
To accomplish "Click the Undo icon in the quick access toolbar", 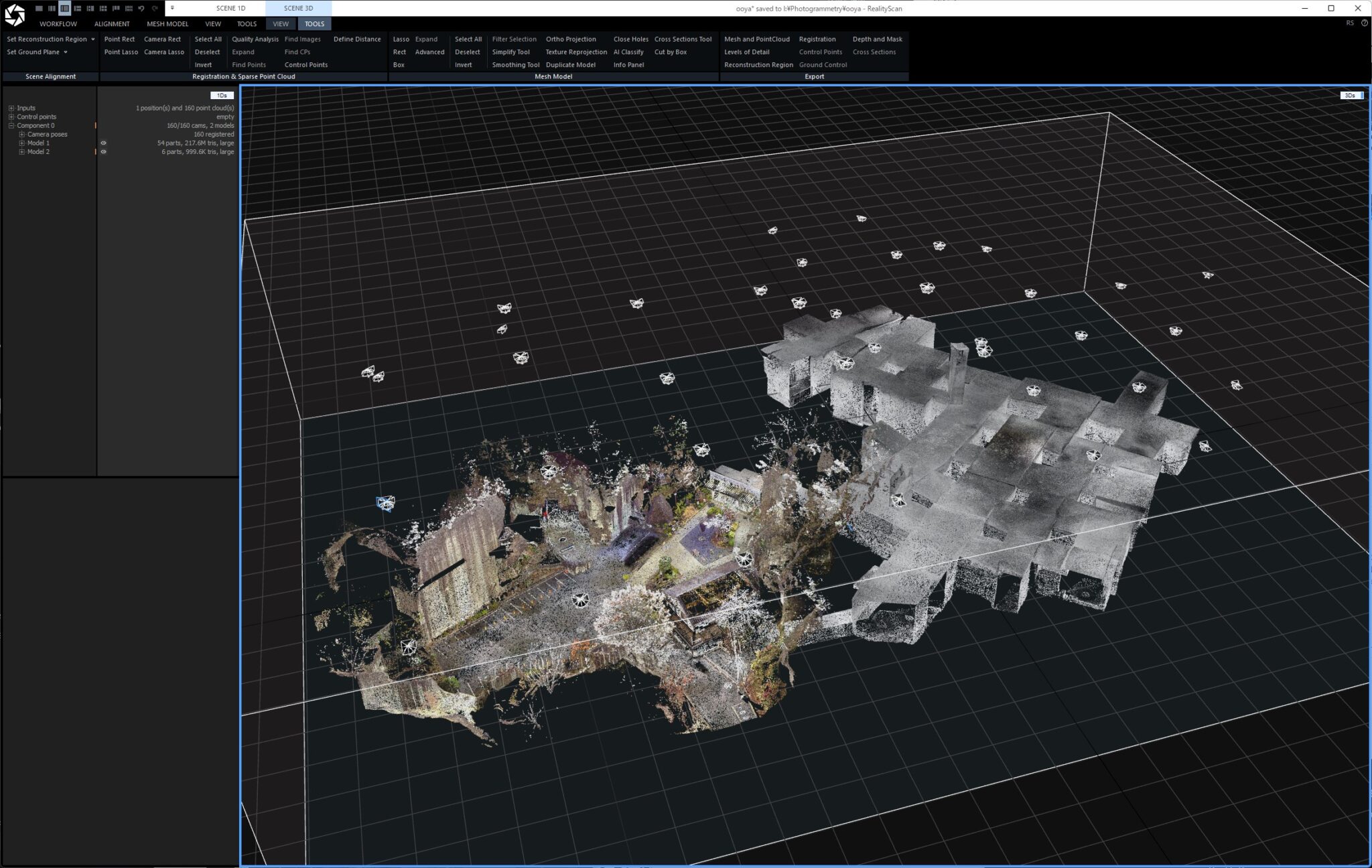I will tap(141, 9).
